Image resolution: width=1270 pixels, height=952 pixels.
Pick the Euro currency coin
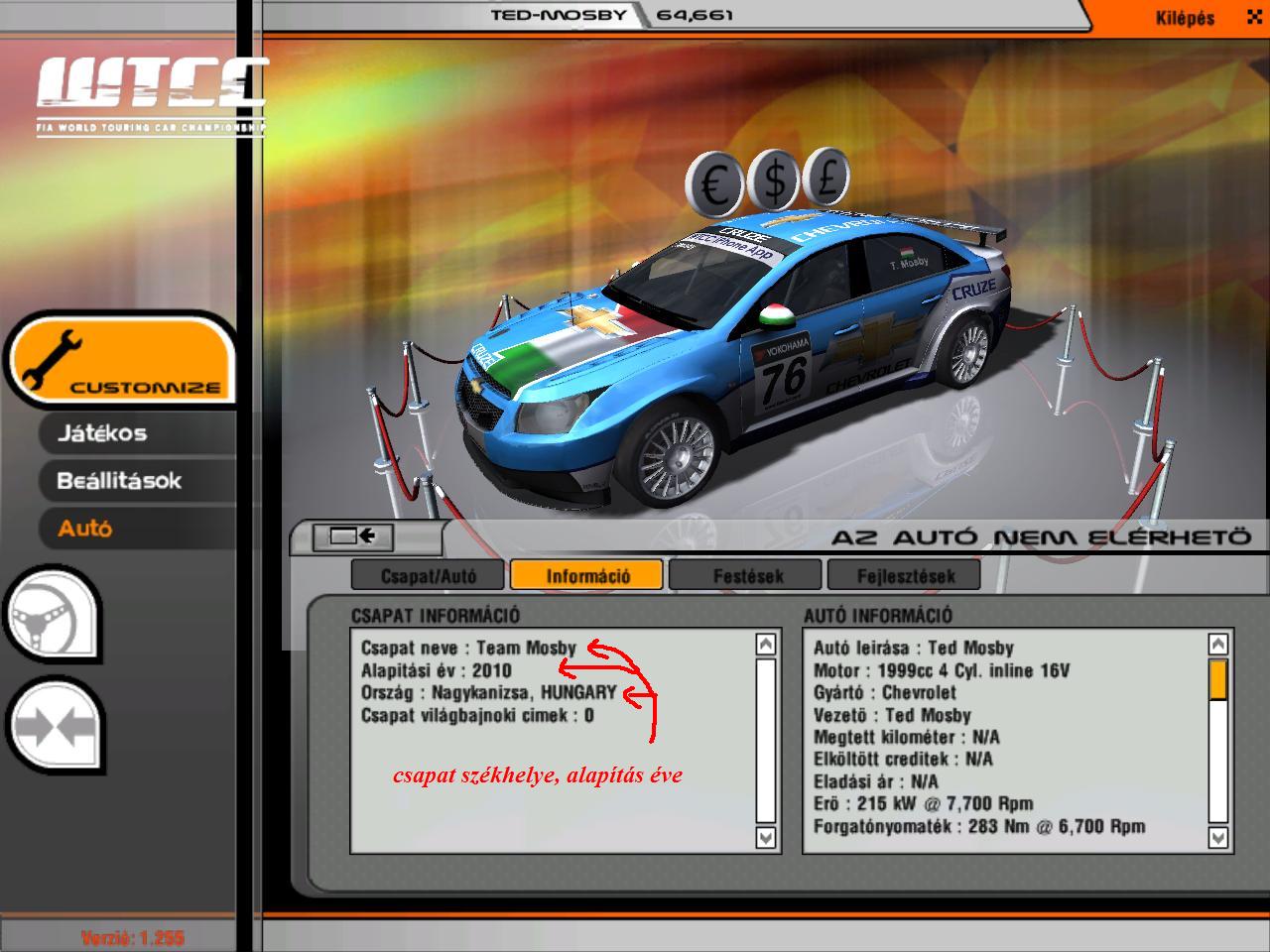[714, 184]
